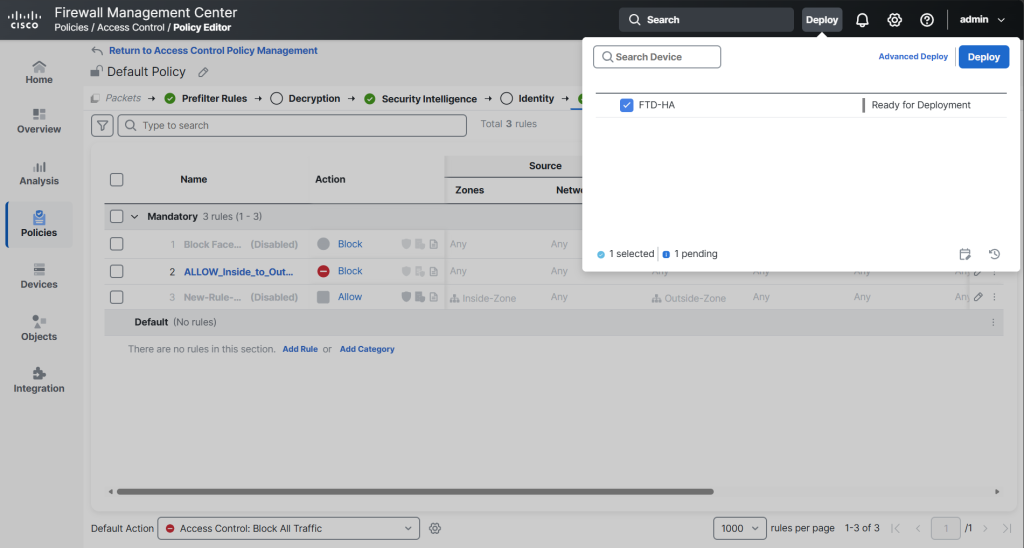Click scrollbar left arrow
The width and height of the screenshot is (1024, 548).
coord(110,492)
